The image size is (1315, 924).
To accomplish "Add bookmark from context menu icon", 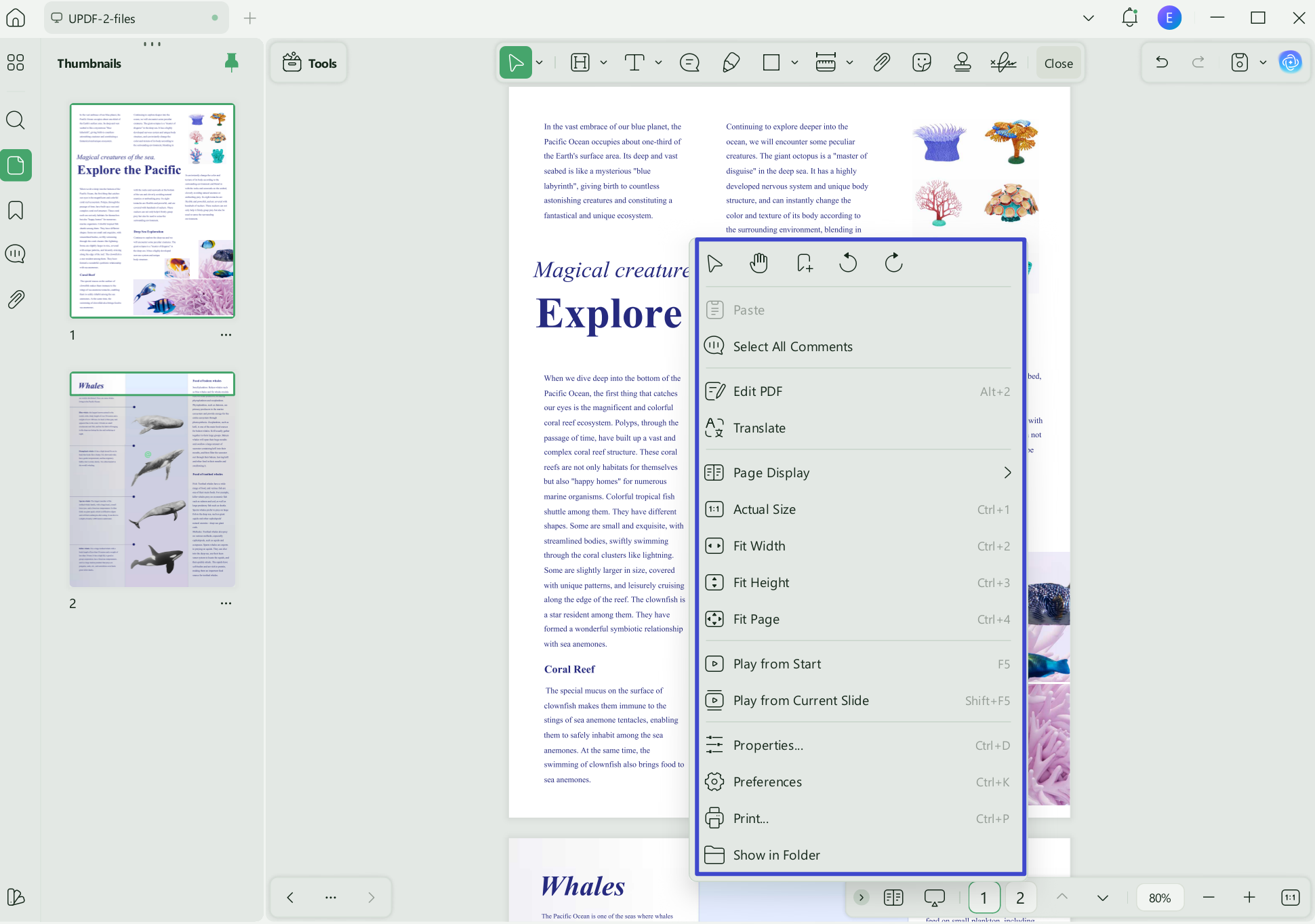I will tap(804, 263).
